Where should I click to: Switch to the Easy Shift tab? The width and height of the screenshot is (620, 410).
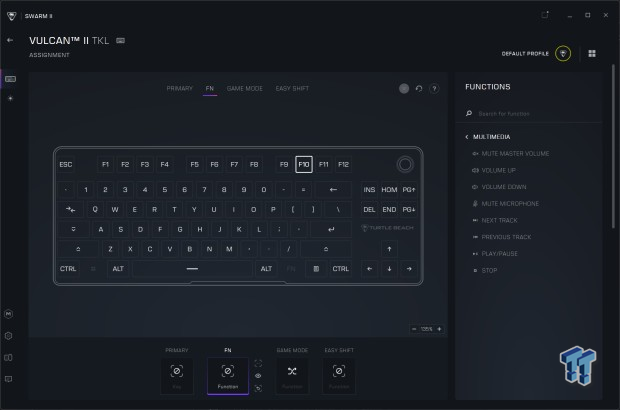tap(292, 89)
